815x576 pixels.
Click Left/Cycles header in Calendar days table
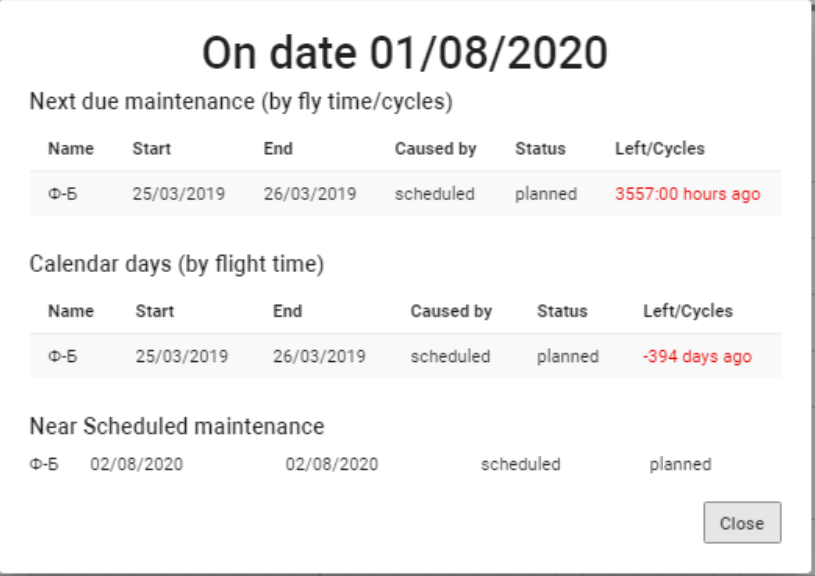tap(687, 311)
